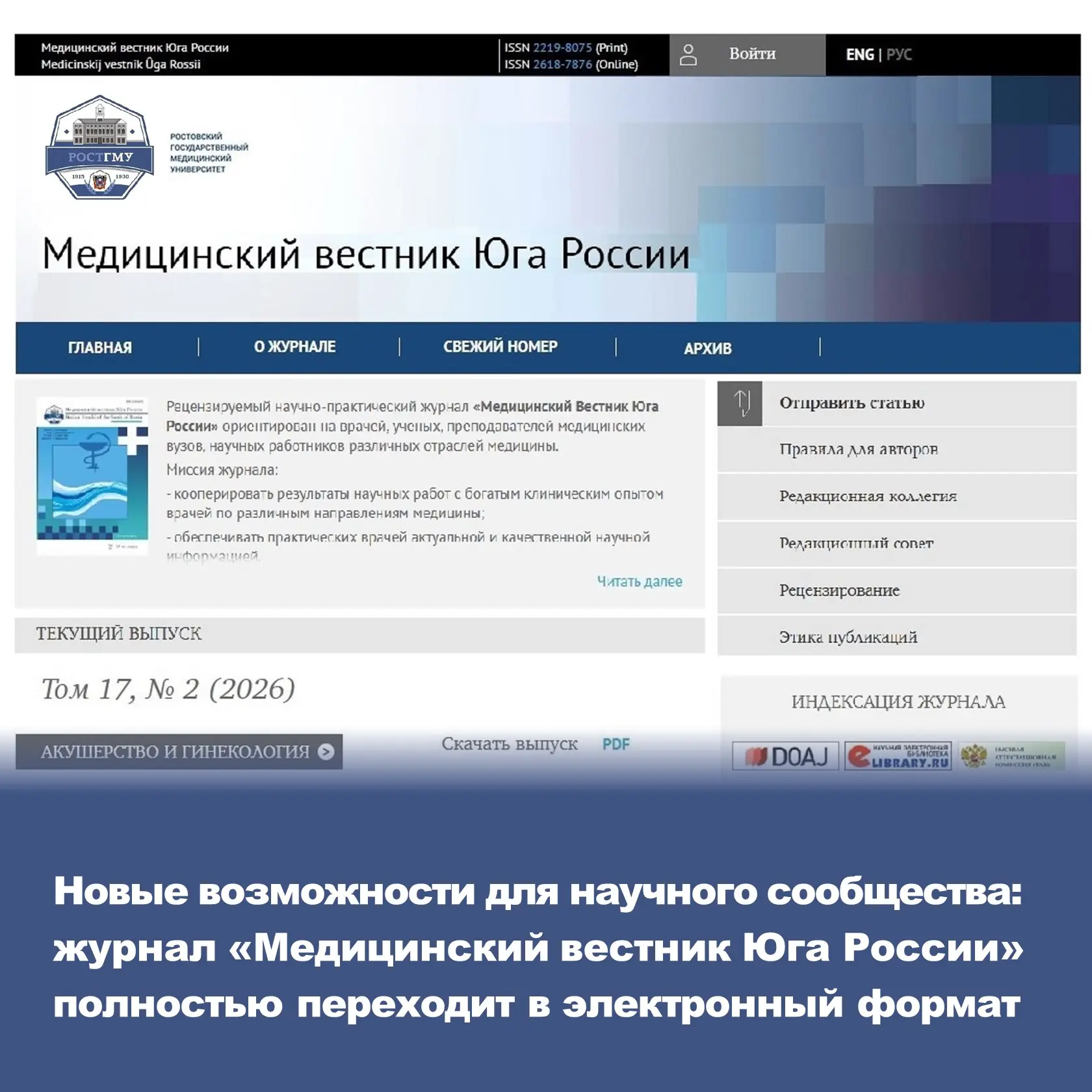Open the ГЛАВНАЯ menu item
The width and height of the screenshot is (1092, 1092).
[100, 348]
